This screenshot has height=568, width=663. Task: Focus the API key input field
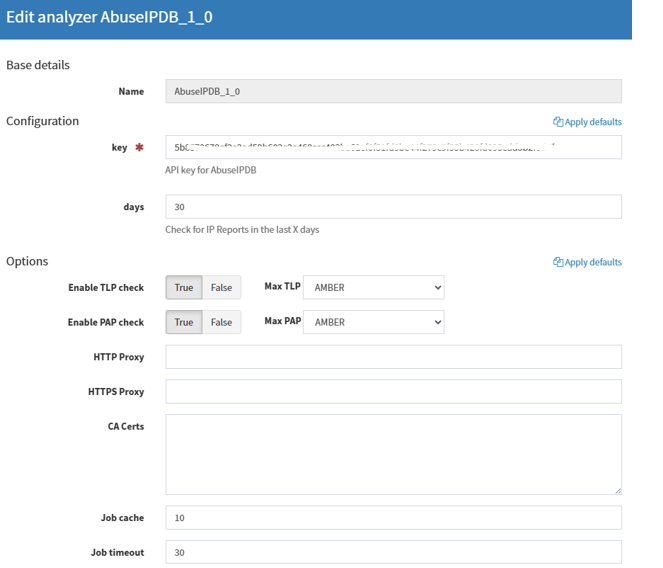point(393,147)
